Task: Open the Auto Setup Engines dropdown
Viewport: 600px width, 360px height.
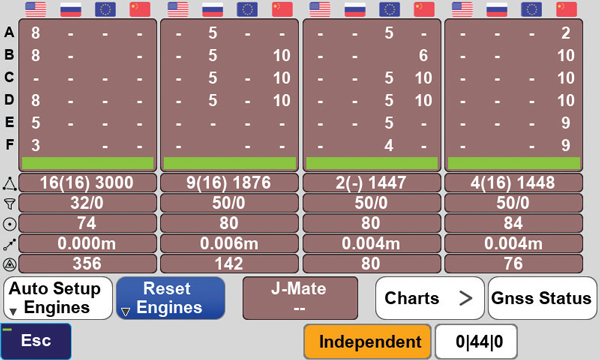Action: (58, 298)
